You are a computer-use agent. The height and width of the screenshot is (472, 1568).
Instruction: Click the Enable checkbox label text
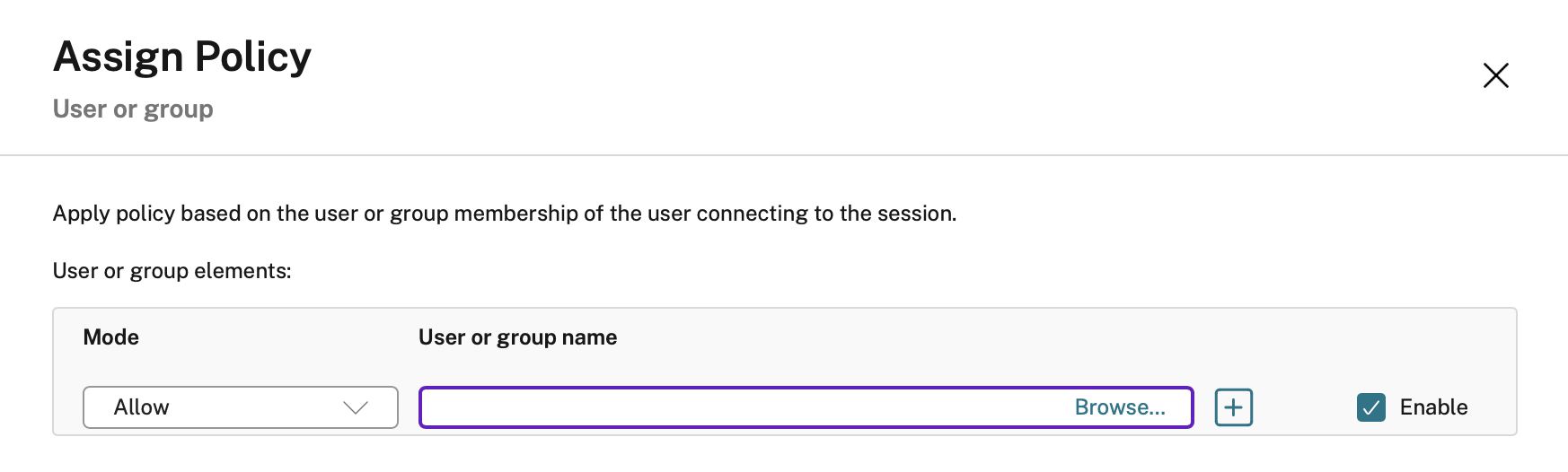[1433, 407]
